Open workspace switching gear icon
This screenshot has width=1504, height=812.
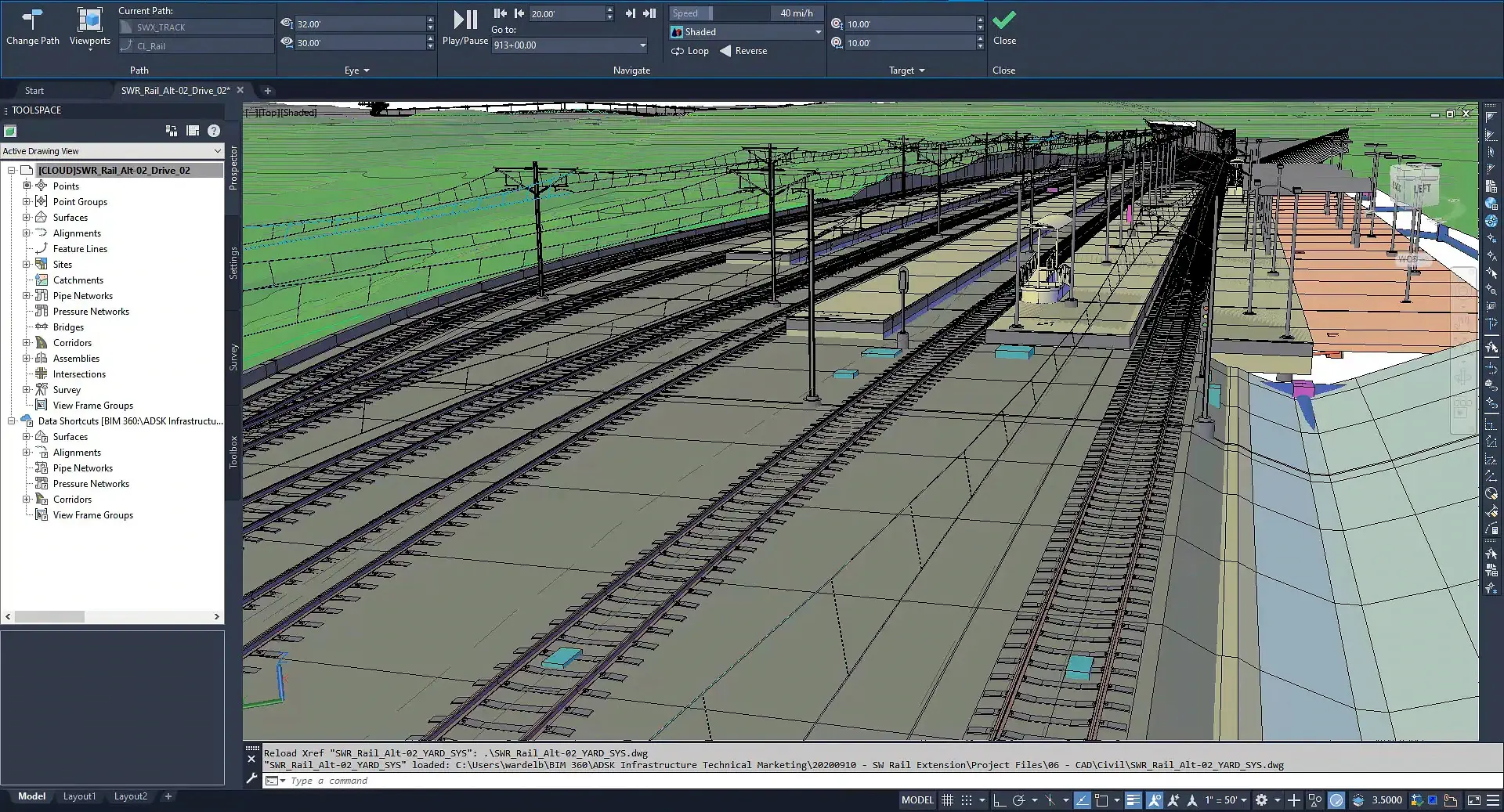(x=1261, y=799)
